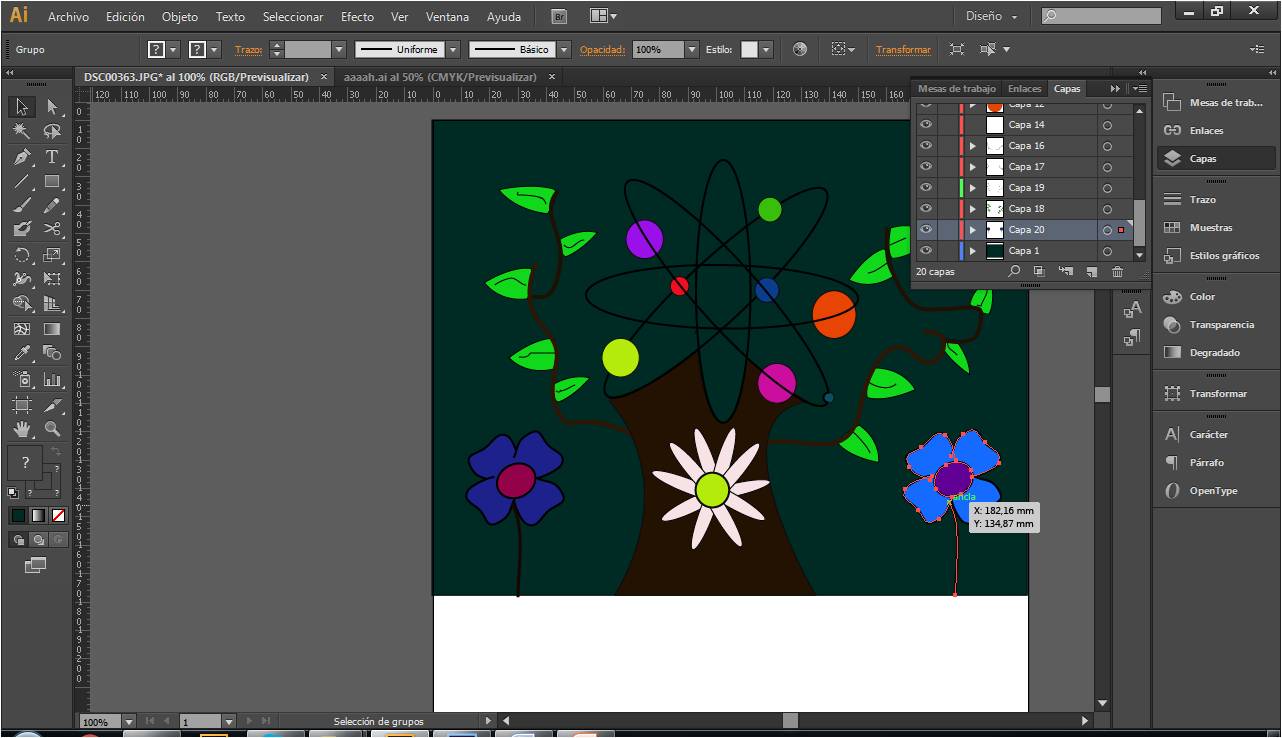
Task: Select the Rotate tool
Action: [x=22, y=255]
